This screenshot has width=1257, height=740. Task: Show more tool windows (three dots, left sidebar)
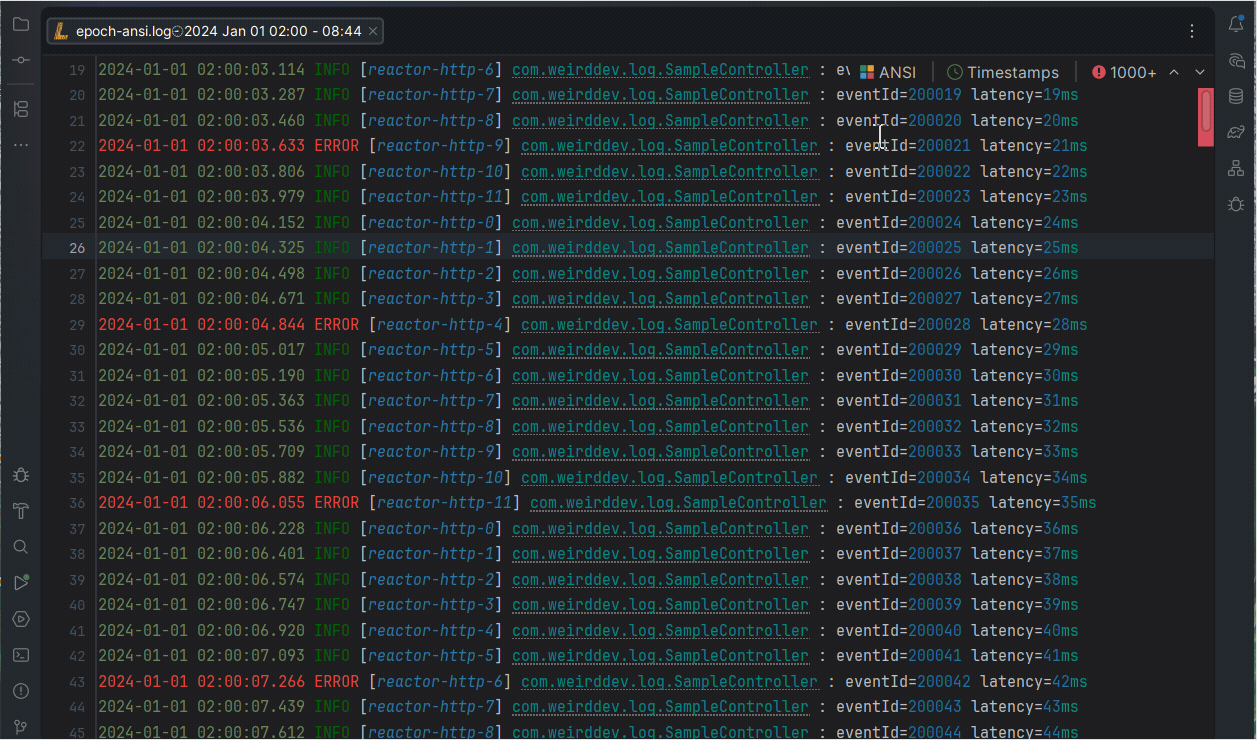[21, 145]
